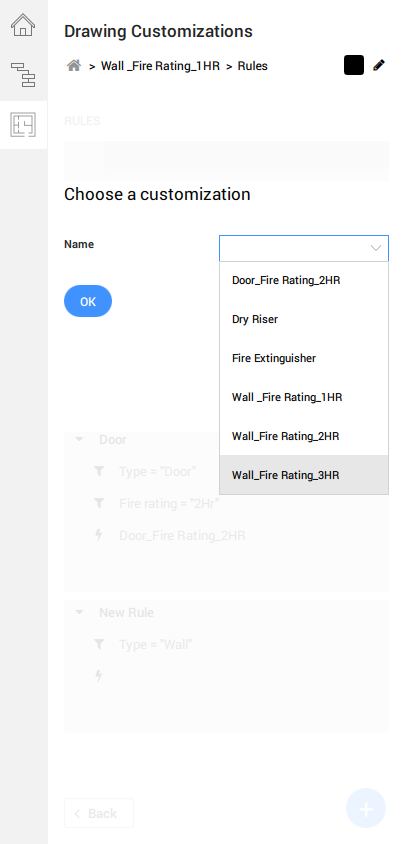405x844 pixels.
Task: Click the filter icon beside Type = "Door"
Action: coord(99,472)
